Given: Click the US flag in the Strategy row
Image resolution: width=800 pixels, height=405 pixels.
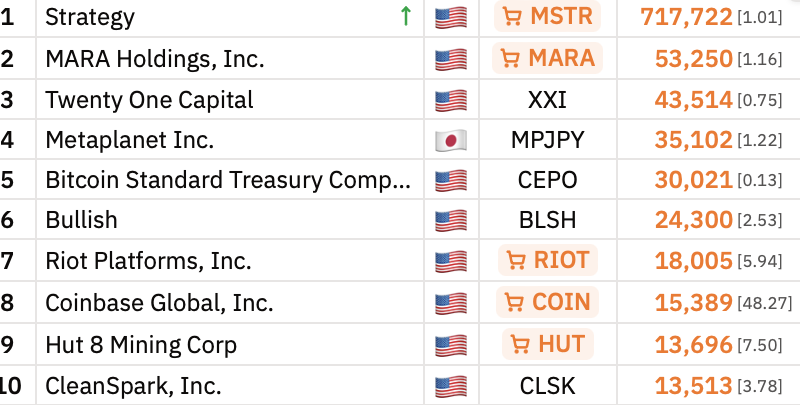Looking at the screenshot, I should point(451,18).
